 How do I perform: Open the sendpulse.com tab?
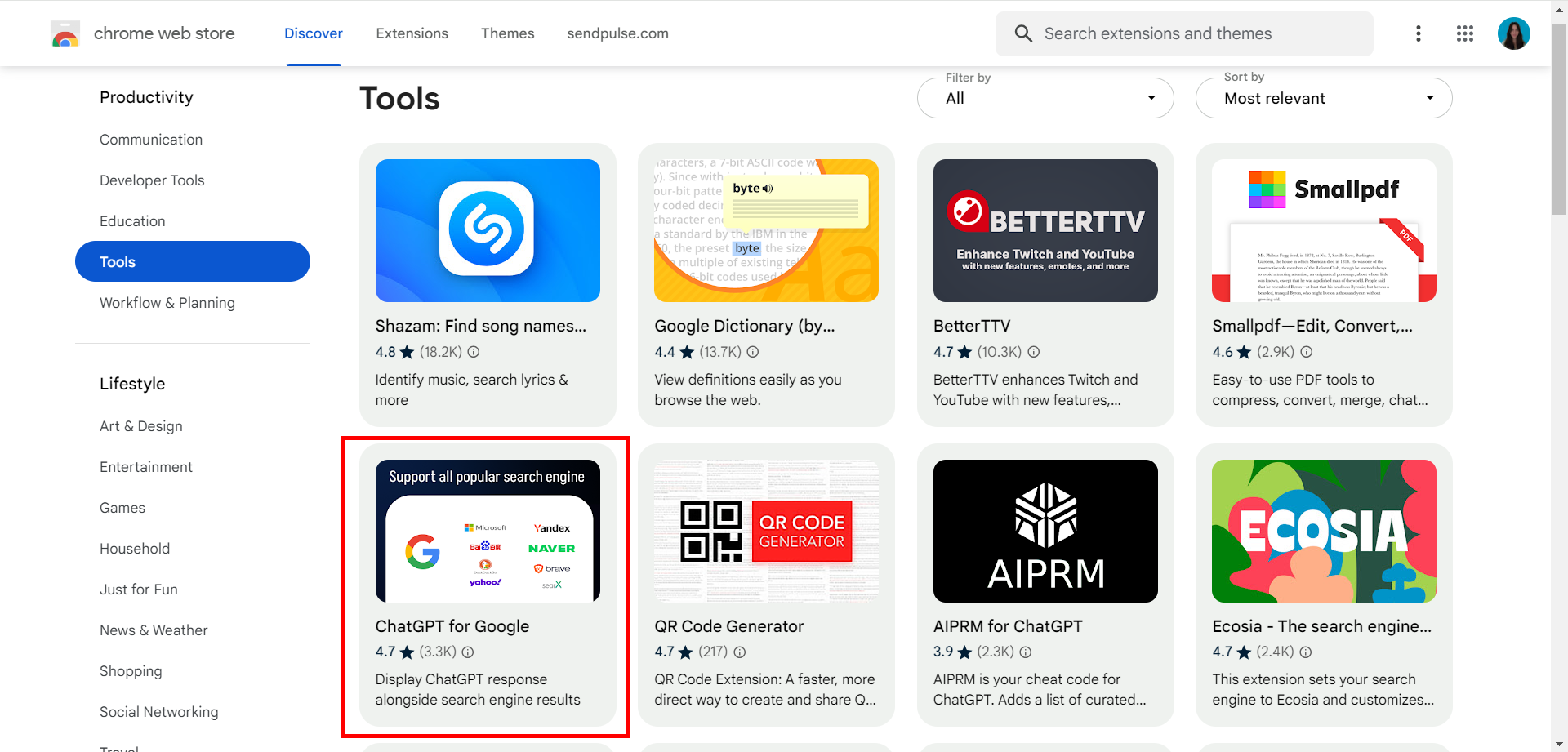click(617, 33)
